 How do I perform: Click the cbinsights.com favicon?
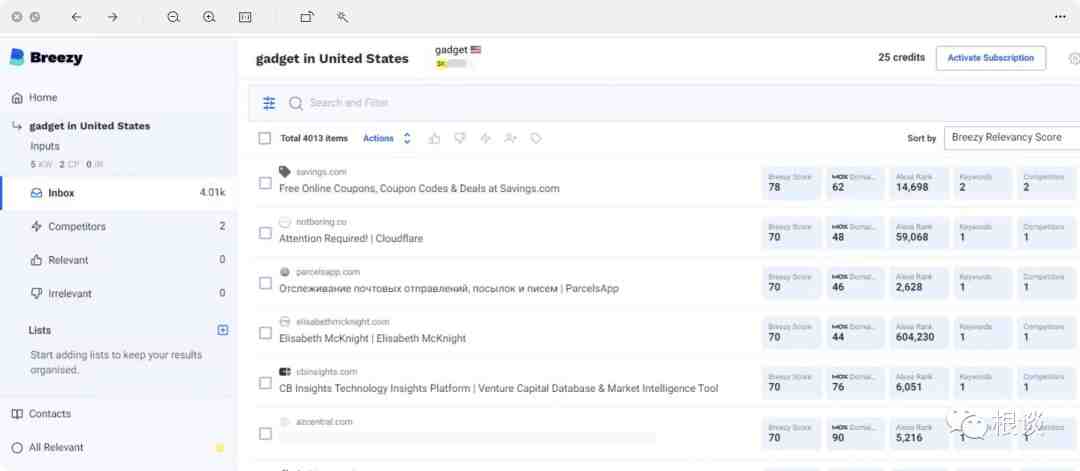(284, 372)
